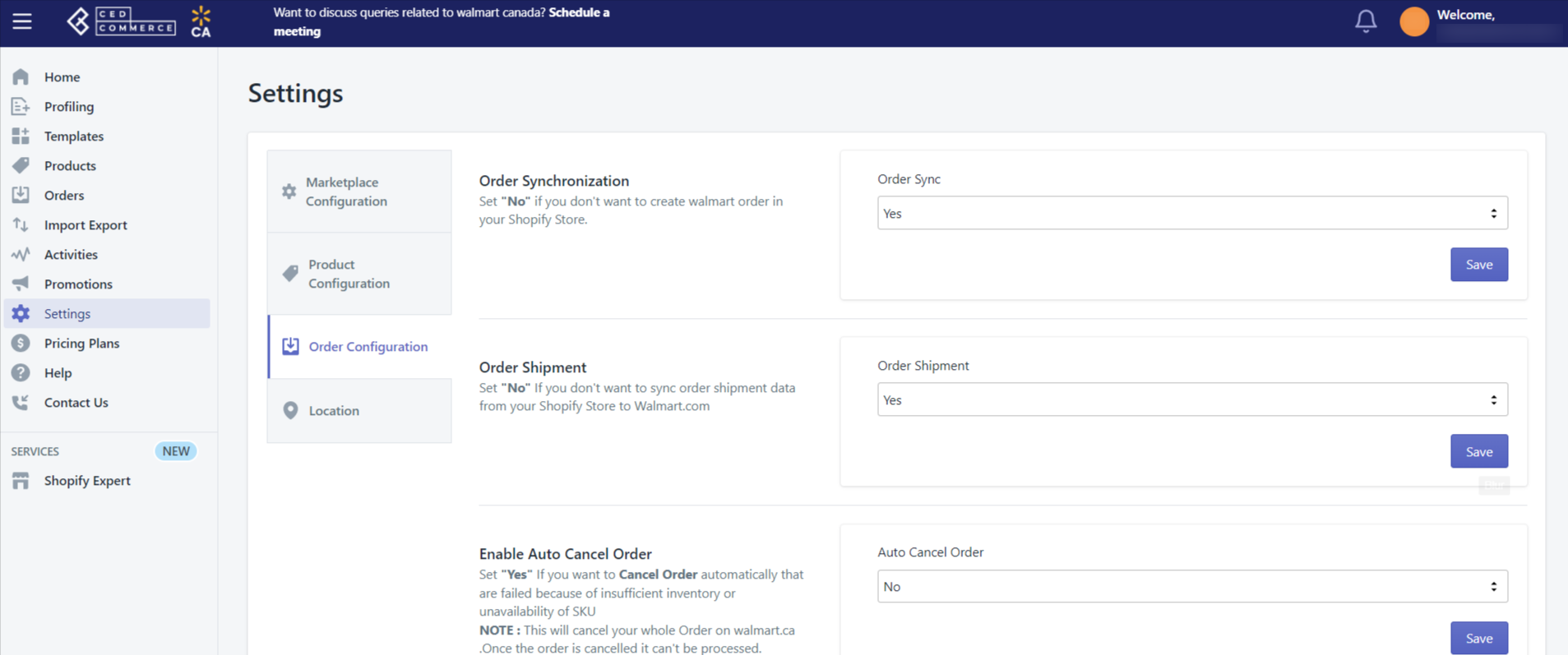Open Profiling menu item
The image size is (1568, 655).
click(x=69, y=106)
